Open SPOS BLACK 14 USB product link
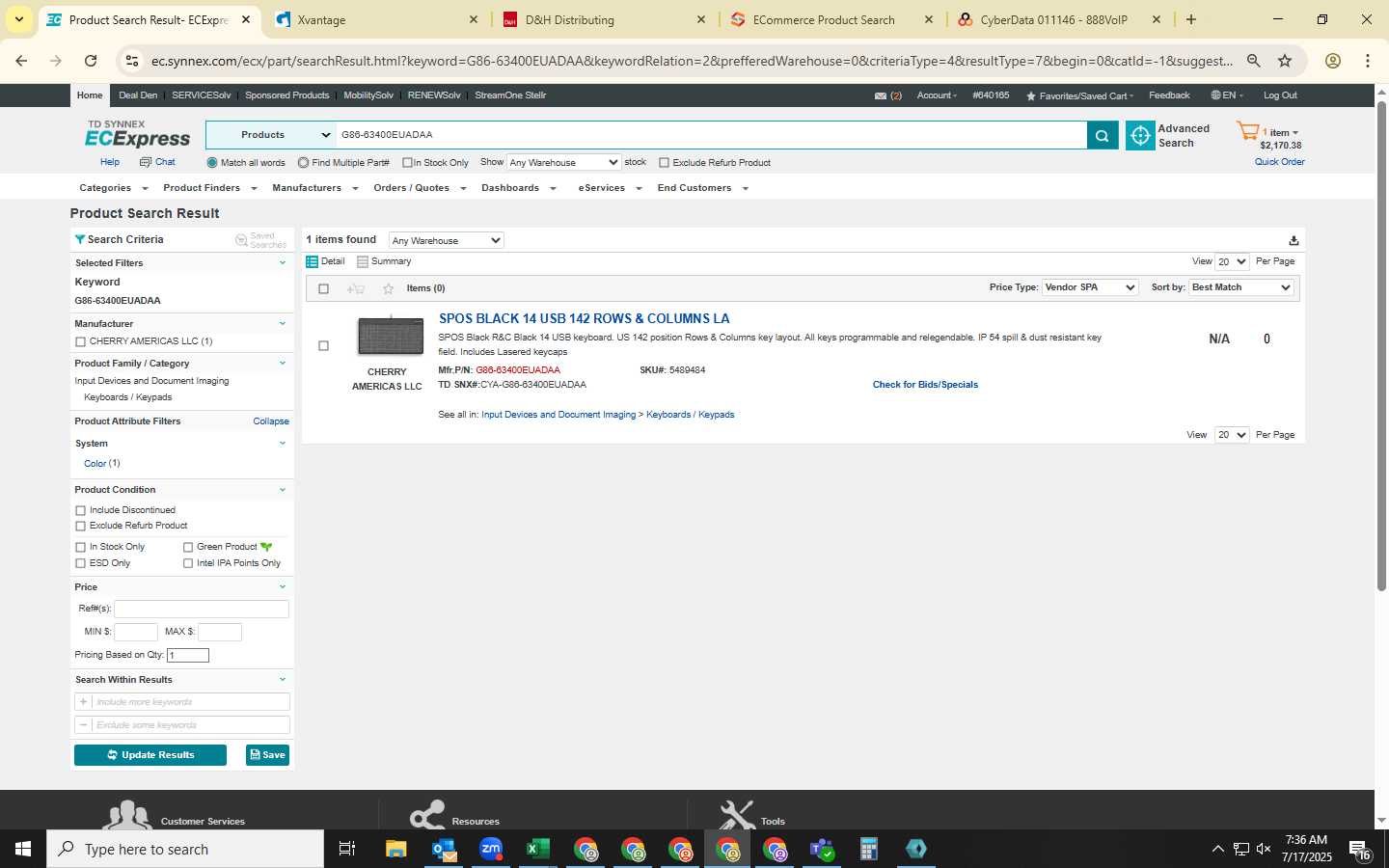 pos(584,318)
